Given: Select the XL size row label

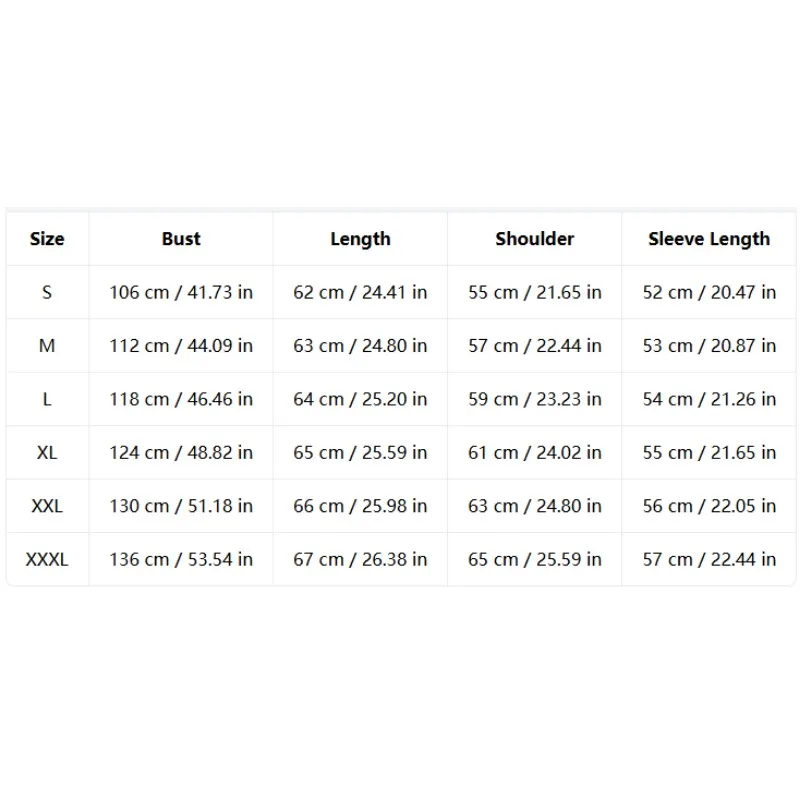Looking at the screenshot, I should coord(47,453).
